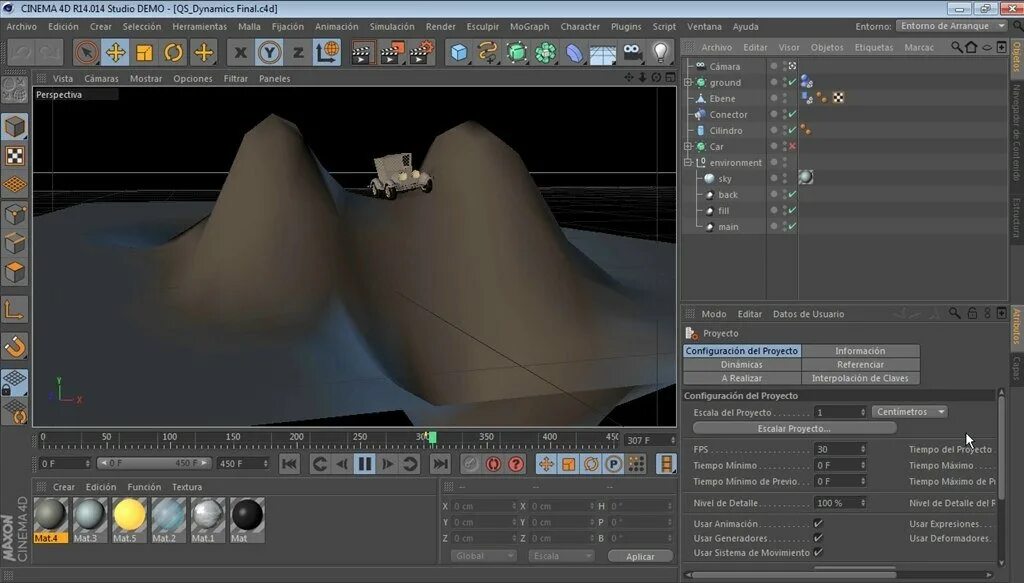1024x583 pixels.
Task: Click the Escalar Proyecto button
Action: tap(794, 428)
